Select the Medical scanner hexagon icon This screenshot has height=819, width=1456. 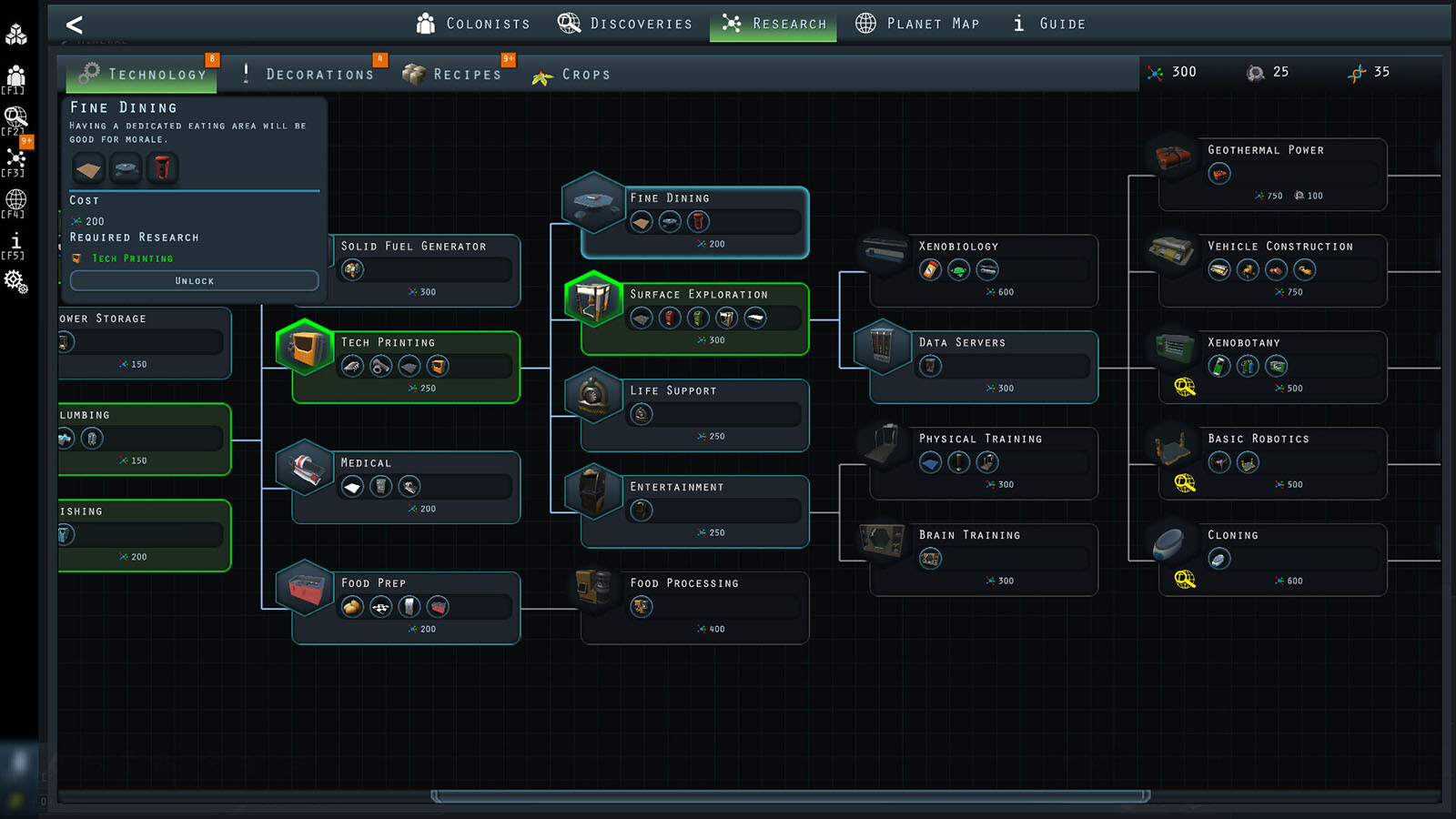tap(305, 468)
